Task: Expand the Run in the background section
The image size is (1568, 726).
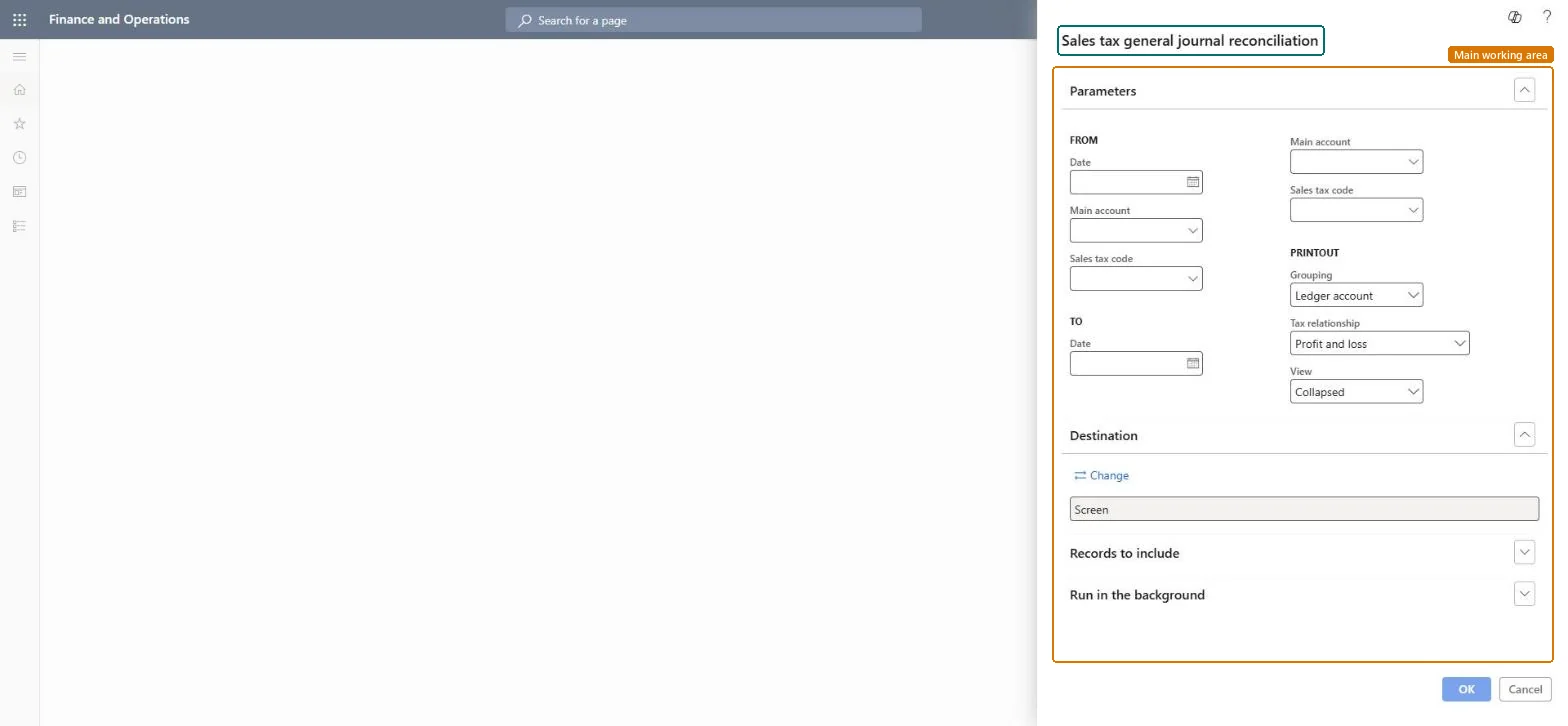Action: point(1524,594)
